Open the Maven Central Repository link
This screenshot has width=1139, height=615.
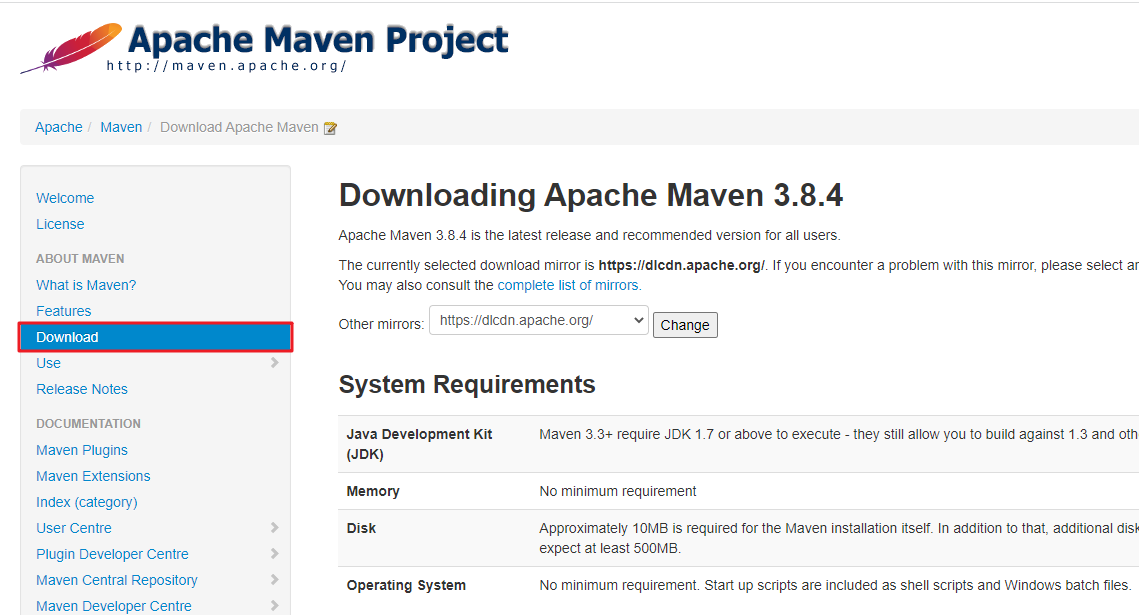tap(117, 580)
